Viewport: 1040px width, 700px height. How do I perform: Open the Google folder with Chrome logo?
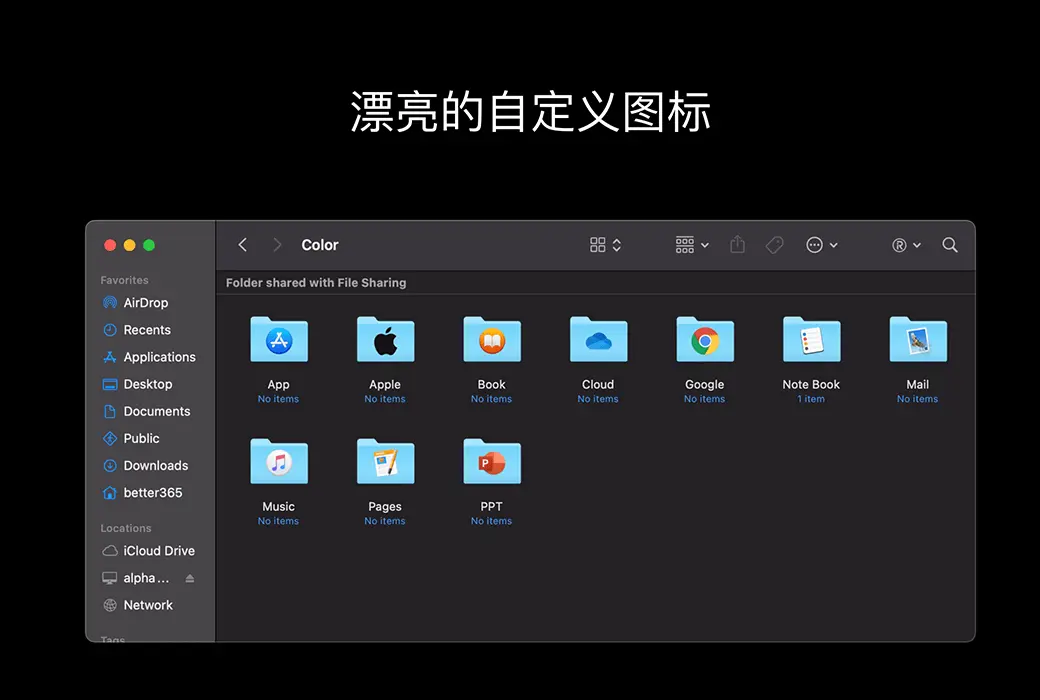click(x=705, y=339)
